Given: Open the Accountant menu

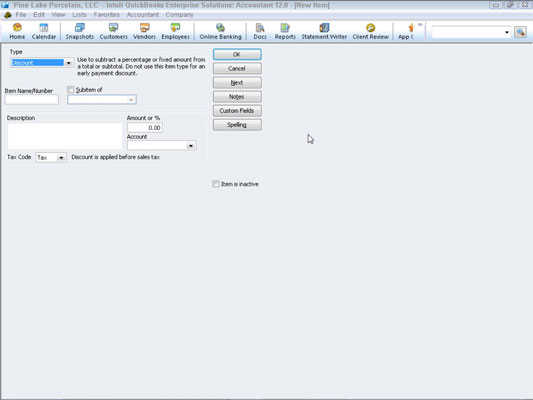Looking at the screenshot, I should pos(142,15).
